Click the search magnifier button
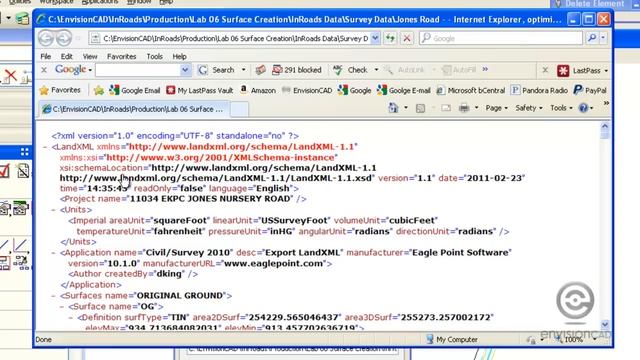This screenshot has width=640, height=360. coord(592,38)
